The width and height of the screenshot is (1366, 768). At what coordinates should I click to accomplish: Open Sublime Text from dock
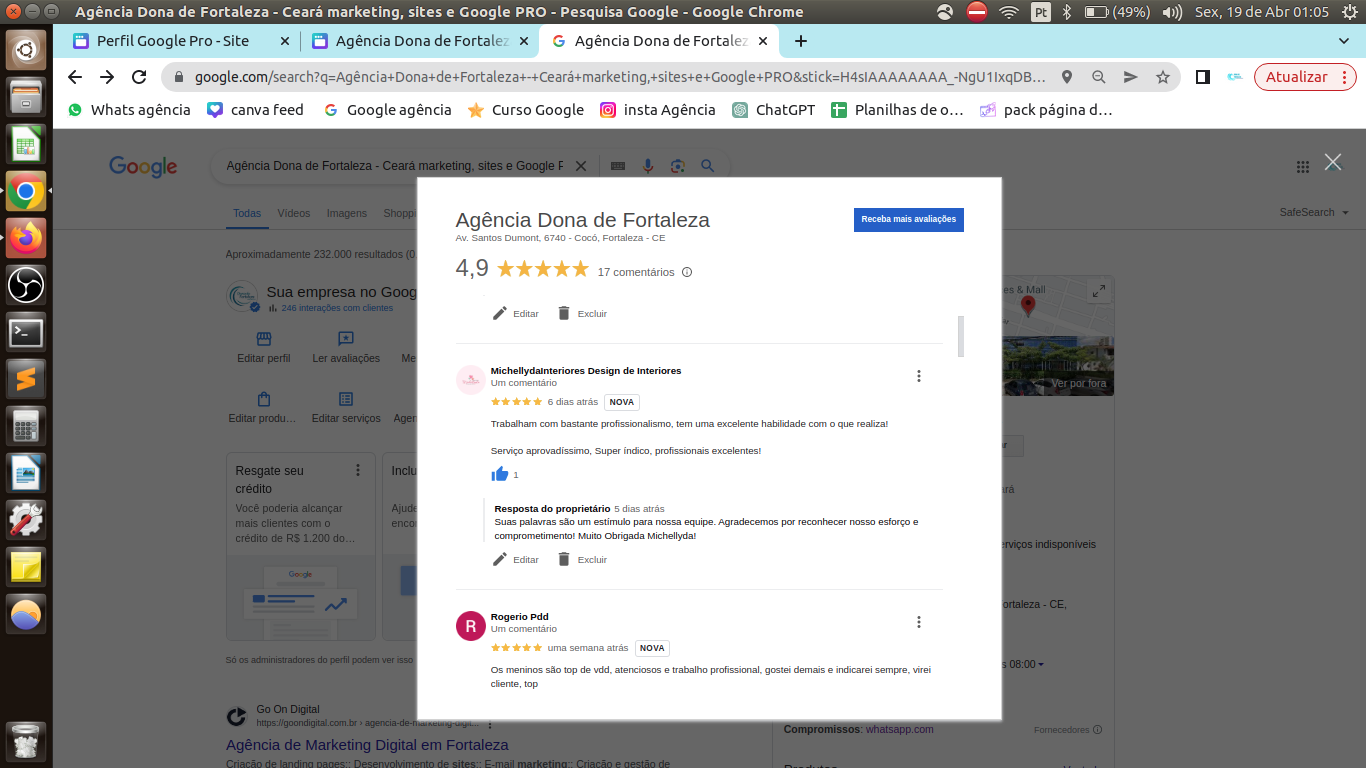[26, 380]
